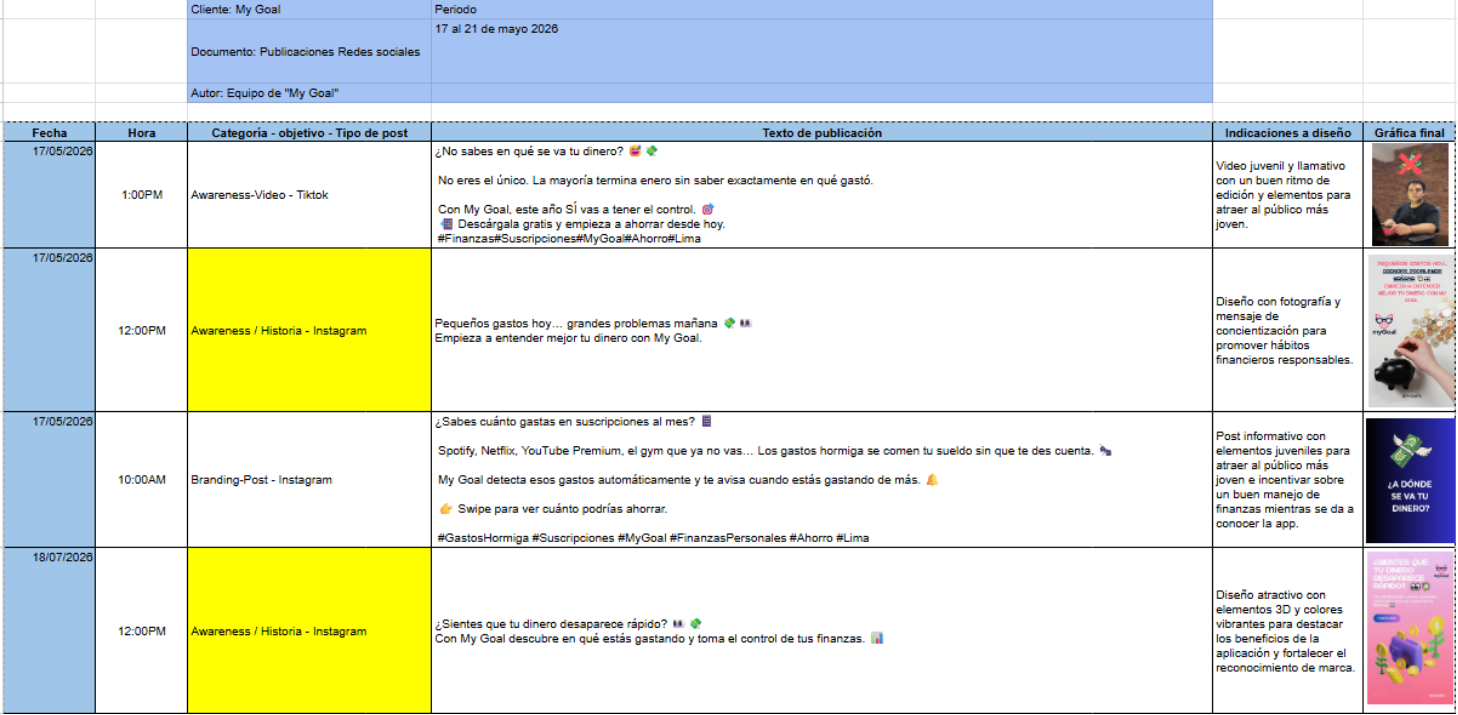
Task: Open the thumbnail of man with red X
Action: click(x=1410, y=194)
